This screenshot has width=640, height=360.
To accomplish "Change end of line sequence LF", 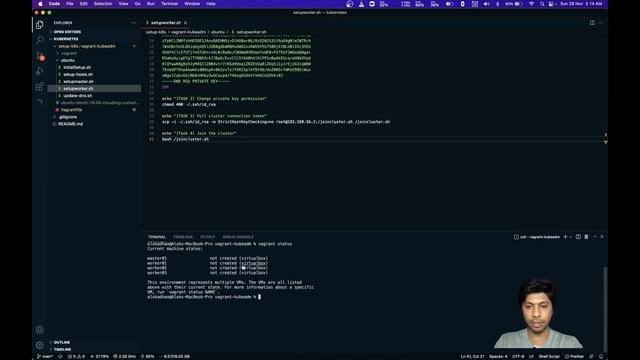I will tap(531, 356).
